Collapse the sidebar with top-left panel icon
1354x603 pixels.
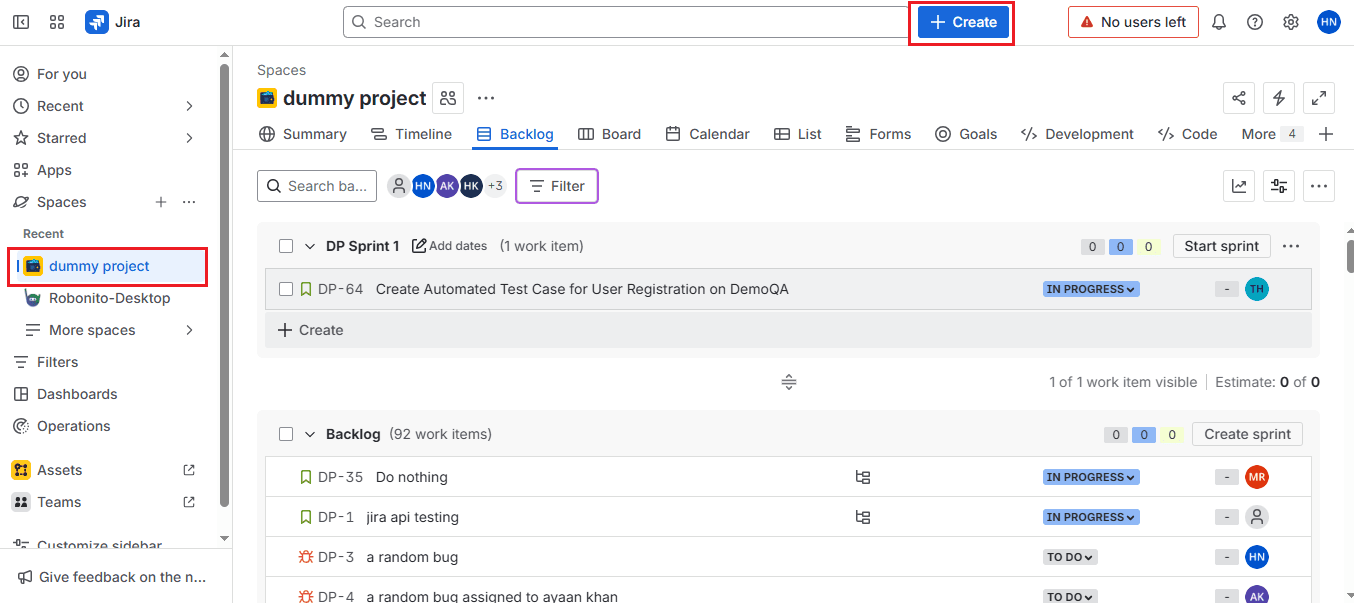[x=21, y=22]
